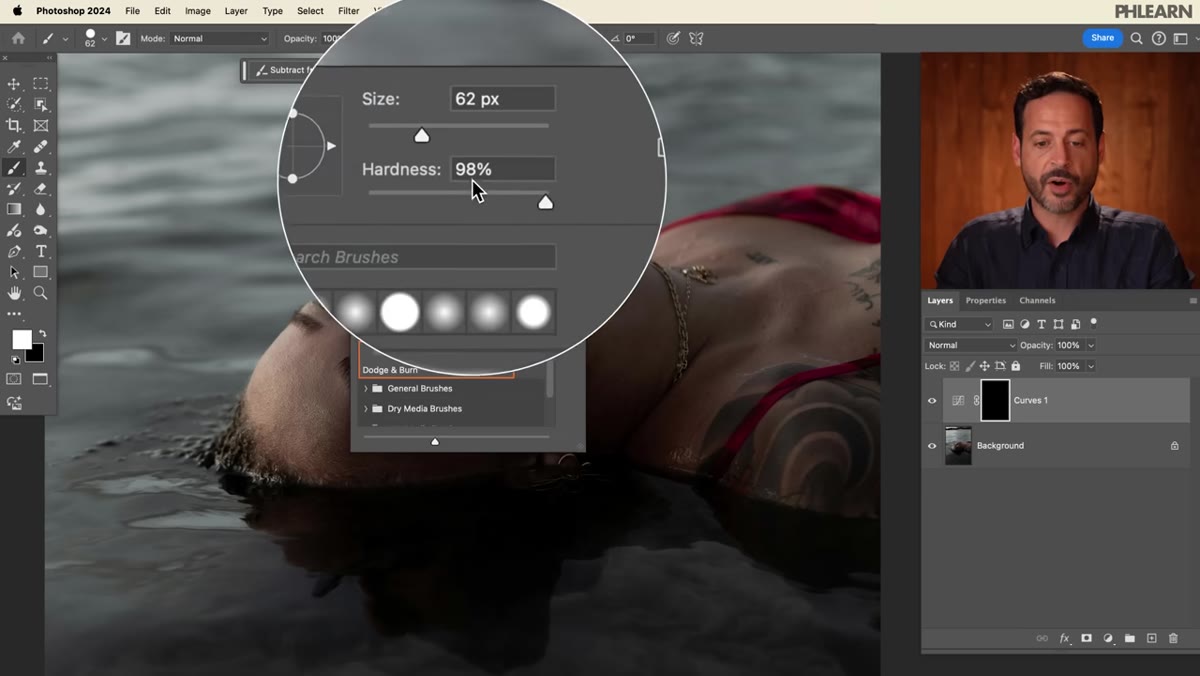The width and height of the screenshot is (1200, 676).
Task: Swap foreground and background colors
Action: click(x=42, y=334)
